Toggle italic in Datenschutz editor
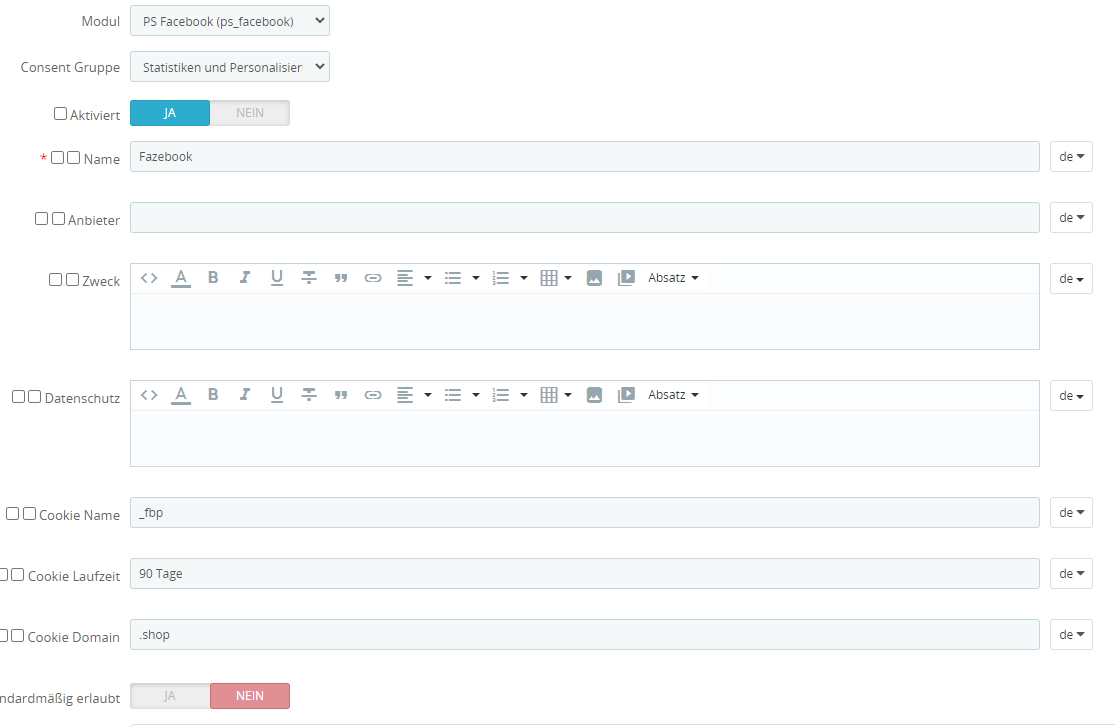The image size is (1115, 727). point(245,395)
